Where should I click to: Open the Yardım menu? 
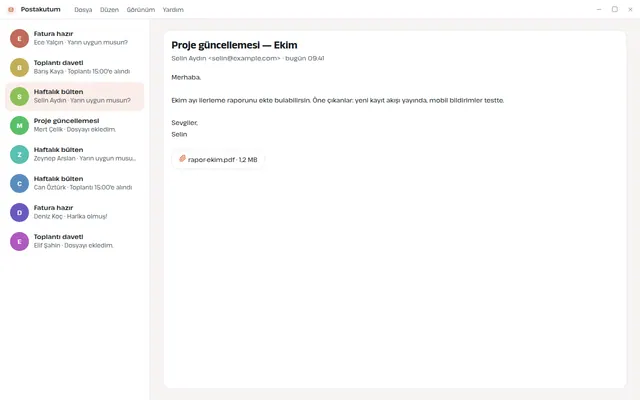(173, 9)
